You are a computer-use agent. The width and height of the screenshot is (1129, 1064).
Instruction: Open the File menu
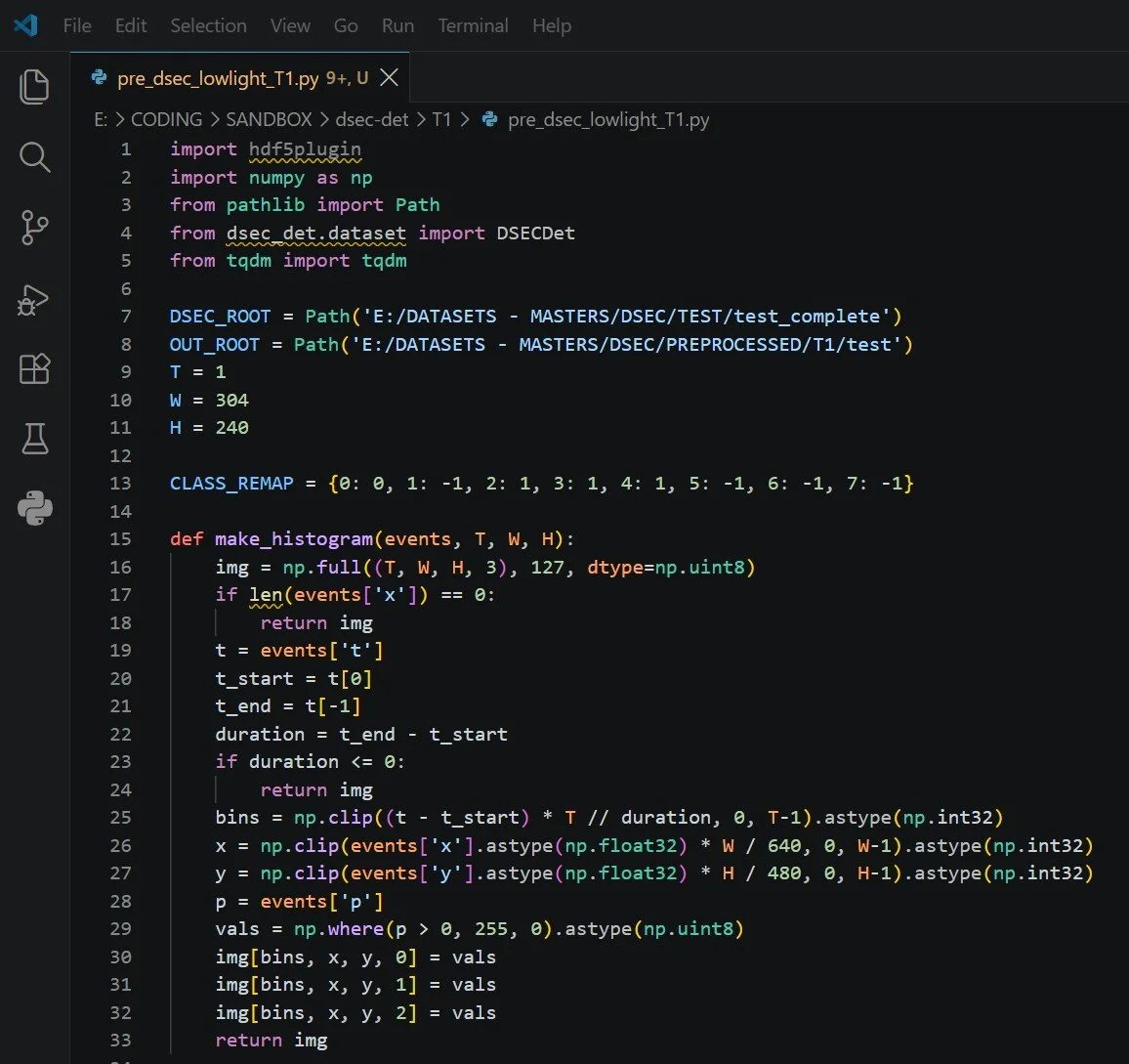[77, 26]
